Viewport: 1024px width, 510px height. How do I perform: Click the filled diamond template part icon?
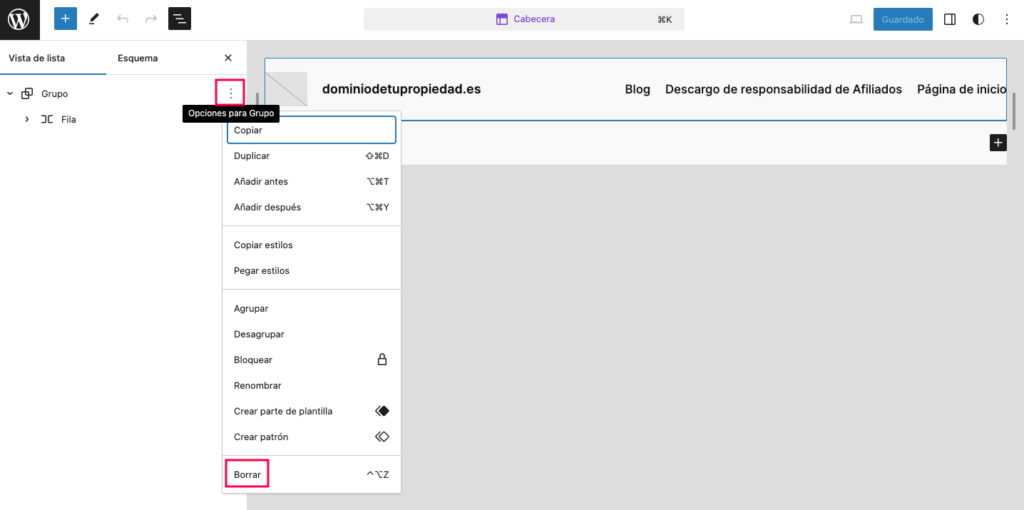tap(382, 411)
